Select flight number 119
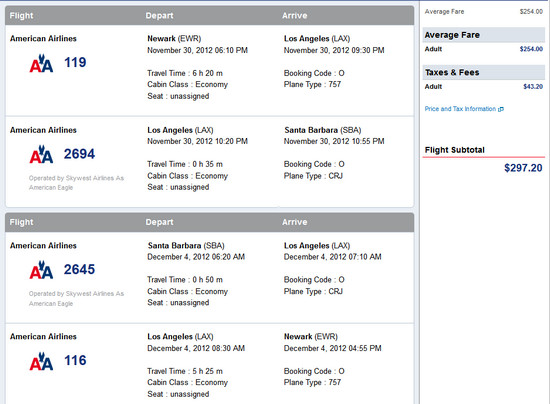 coord(75,62)
